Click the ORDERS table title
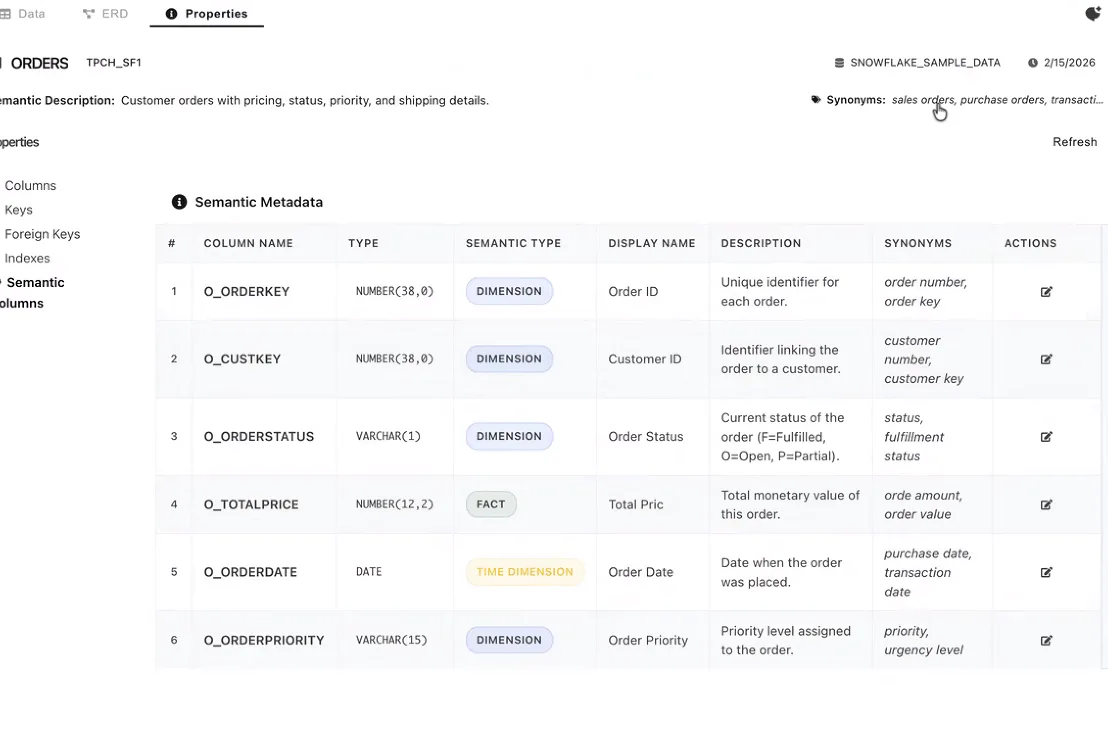 click(x=40, y=64)
